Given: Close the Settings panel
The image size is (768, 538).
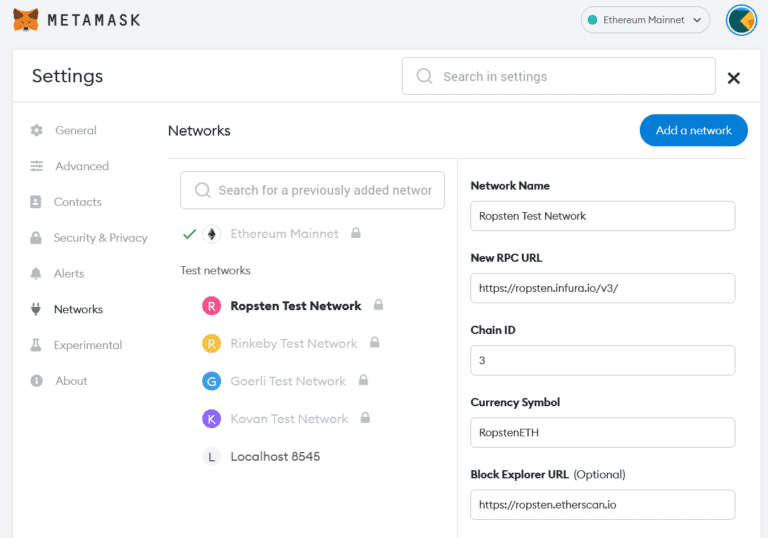Looking at the screenshot, I should coord(733,78).
